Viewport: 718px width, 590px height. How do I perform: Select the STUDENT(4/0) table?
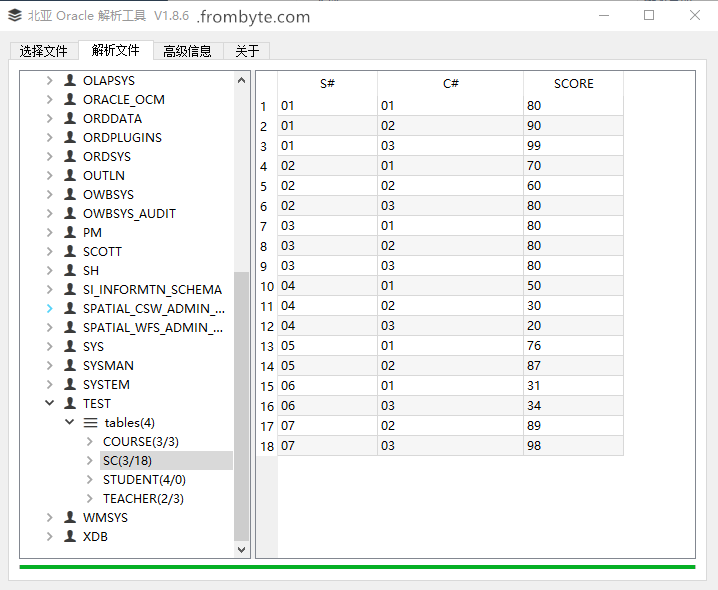[144, 479]
